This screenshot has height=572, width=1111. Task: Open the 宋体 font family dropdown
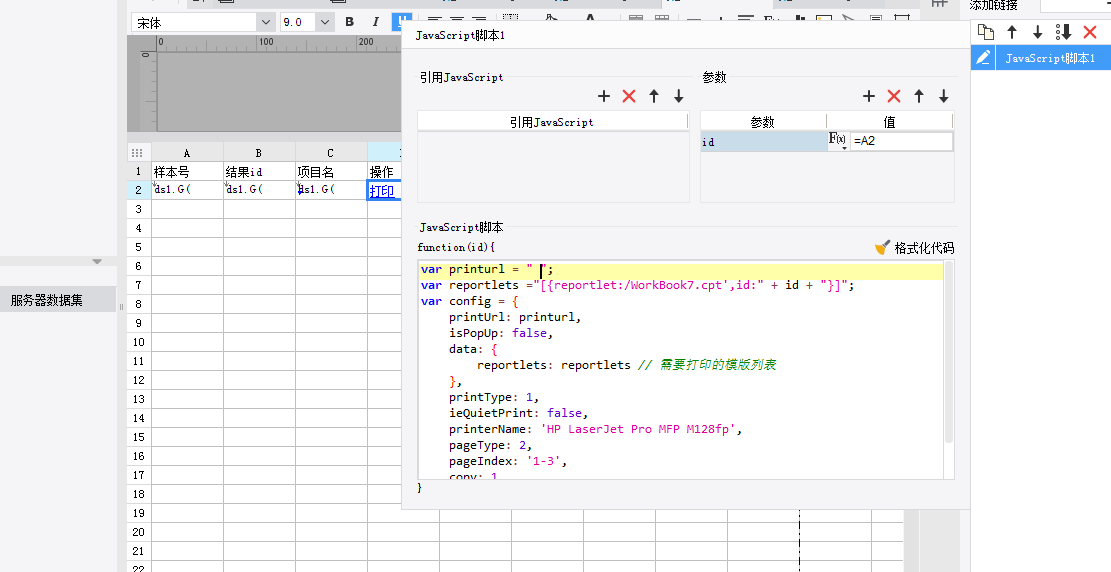tap(265, 22)
